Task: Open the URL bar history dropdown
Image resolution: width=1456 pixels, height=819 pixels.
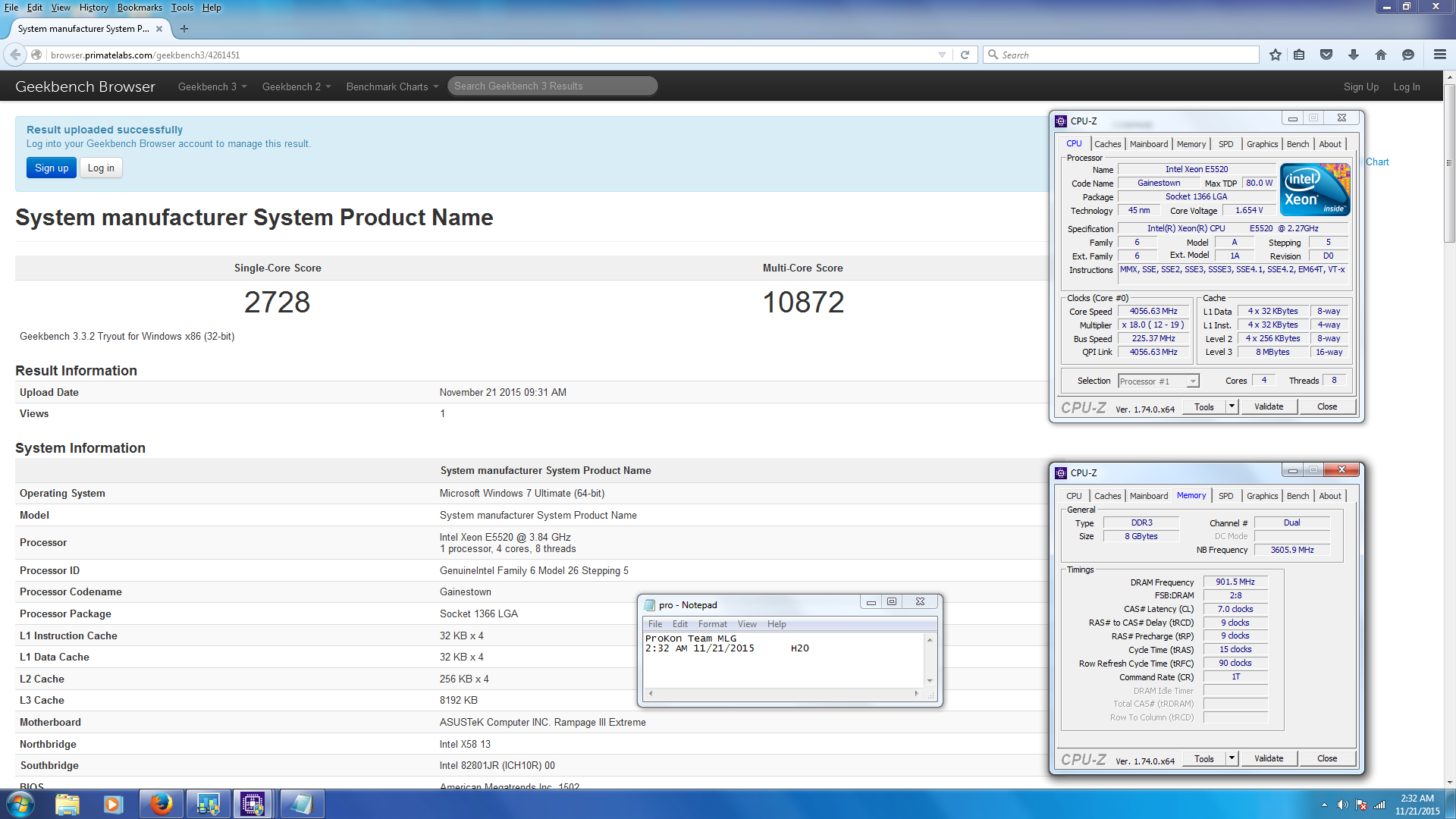Action: pos(942,55)
